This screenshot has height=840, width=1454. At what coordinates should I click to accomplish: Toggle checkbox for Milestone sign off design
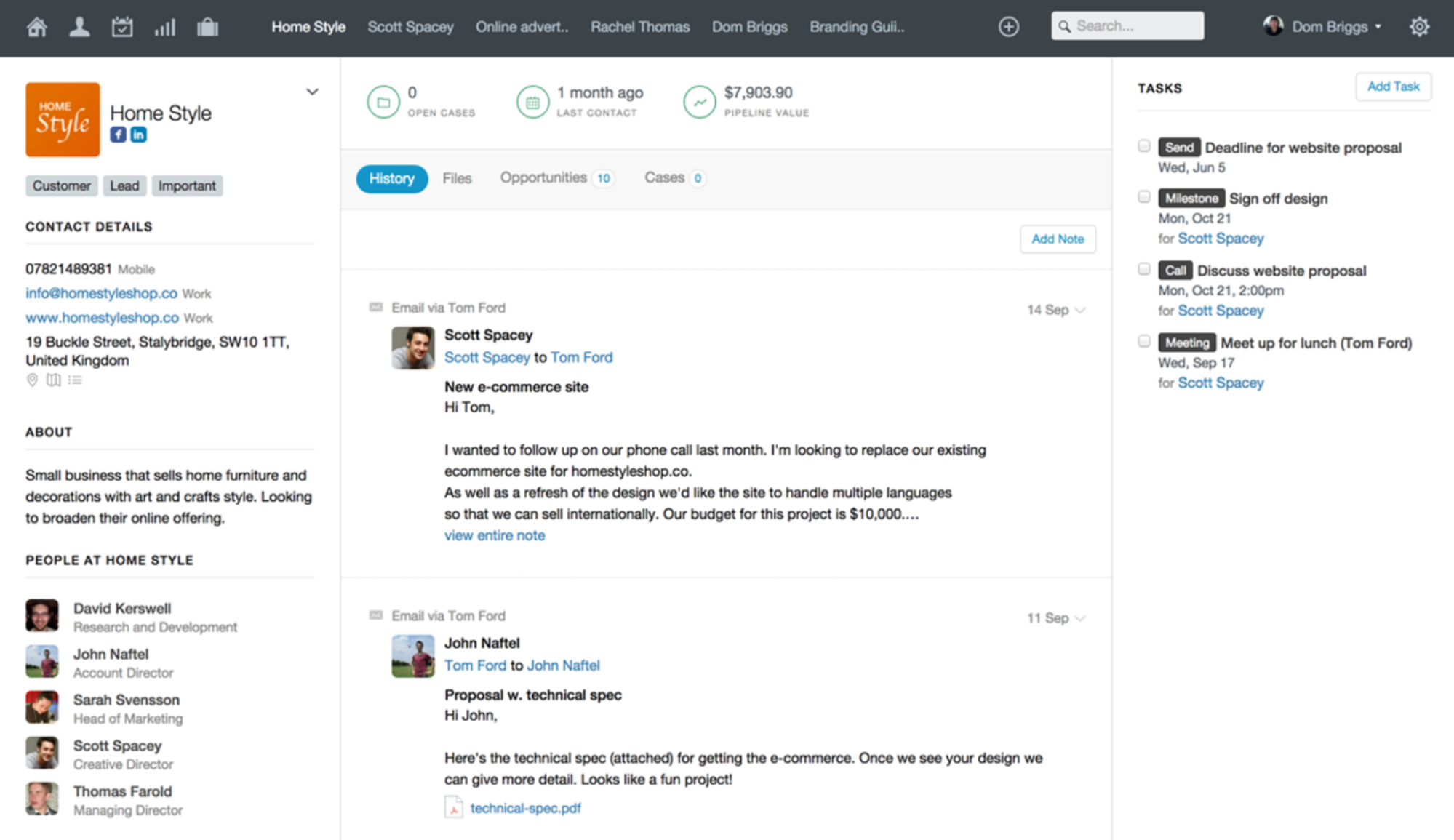(1143, 198)
